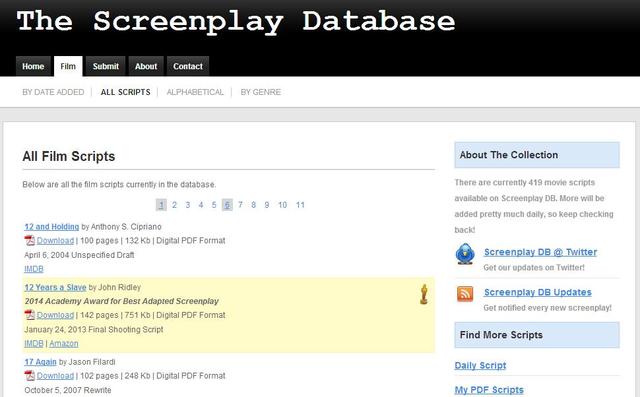Click the PDF icon for 12 and Holding
Image resolution: width=640 pixels, height=397 pixels.
pyautogui.click(x=29, y=241)
